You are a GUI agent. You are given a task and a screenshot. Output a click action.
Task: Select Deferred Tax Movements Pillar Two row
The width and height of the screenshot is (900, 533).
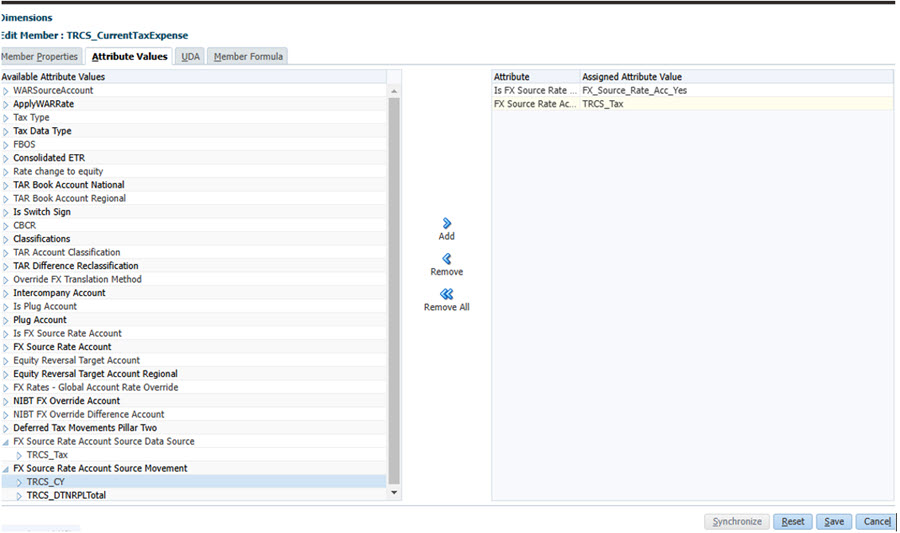click(x=193, y=427)
